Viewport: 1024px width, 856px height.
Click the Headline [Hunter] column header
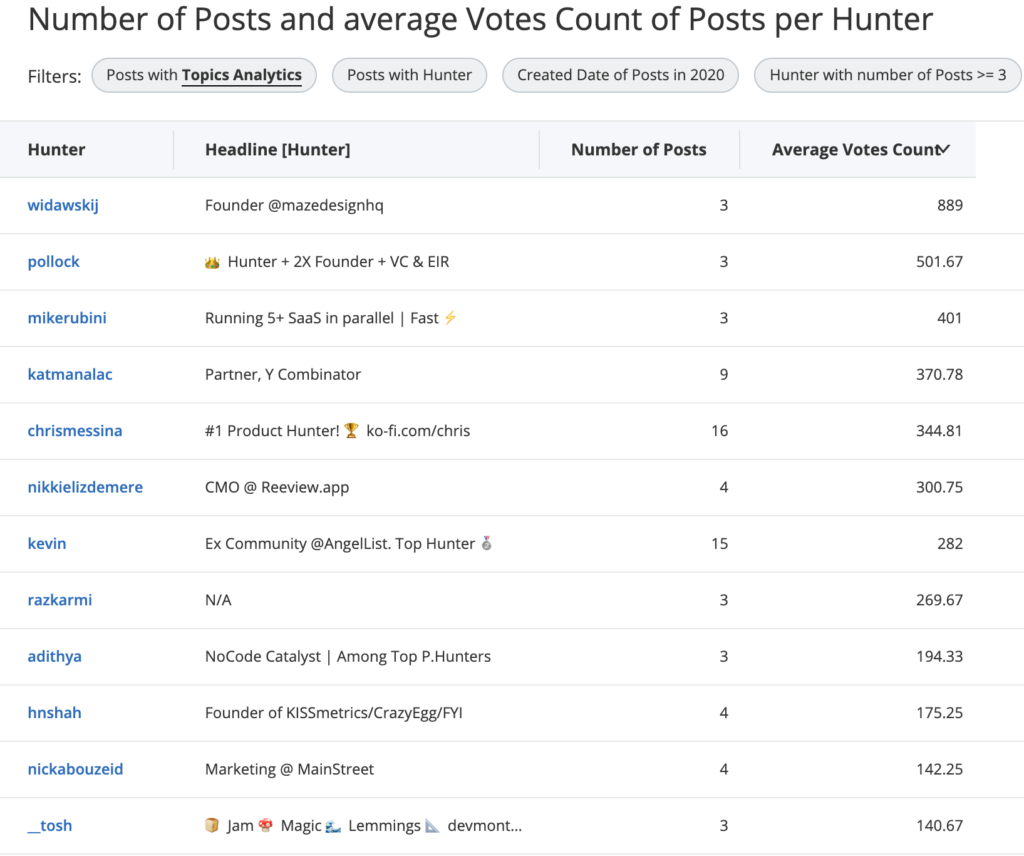click(275, 149)
